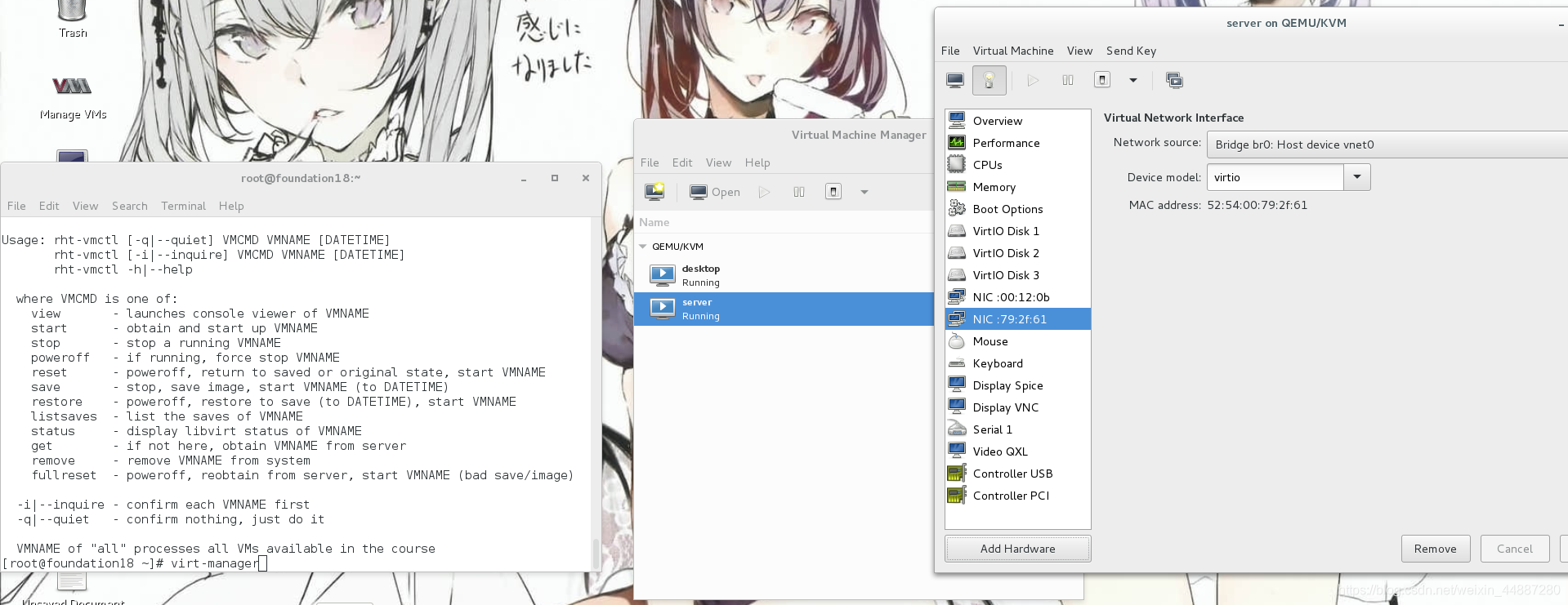
Task: Open Edit menu in terminal window
Action: pyautogui.click(x=49, y=206)
